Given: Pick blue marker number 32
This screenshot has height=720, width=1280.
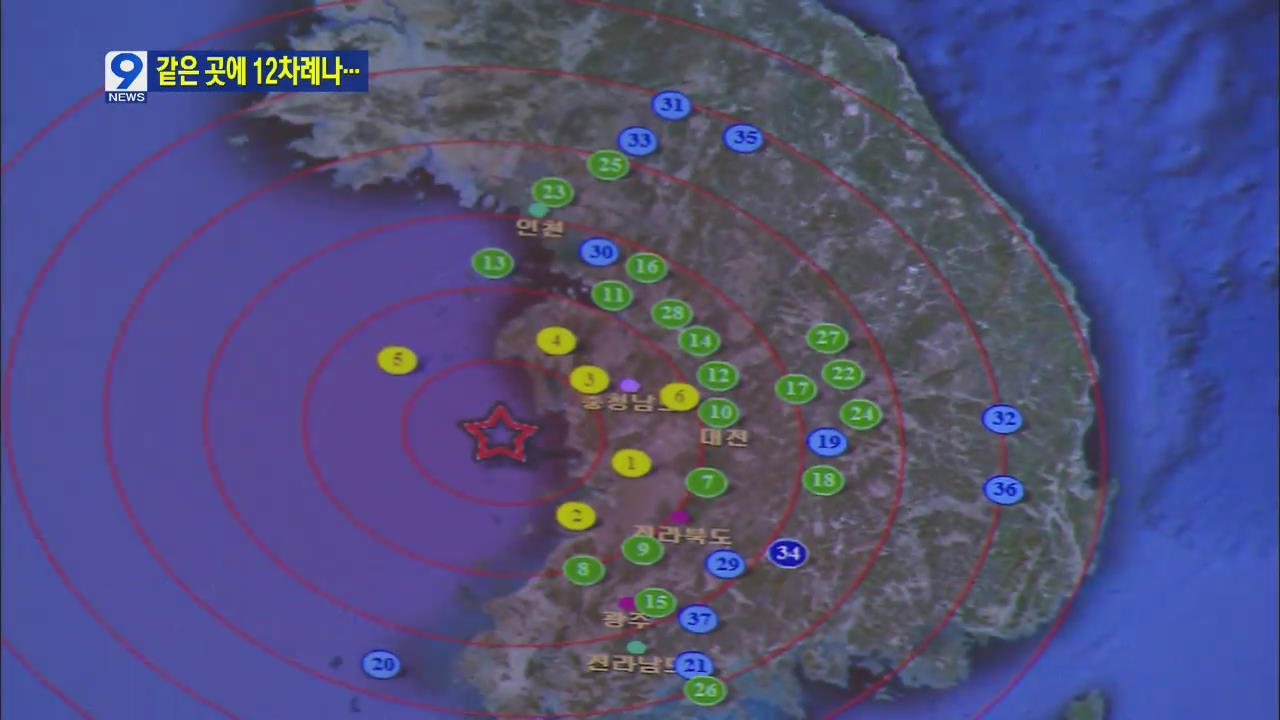Looking at the screenshot, I should pos(1002,419).
